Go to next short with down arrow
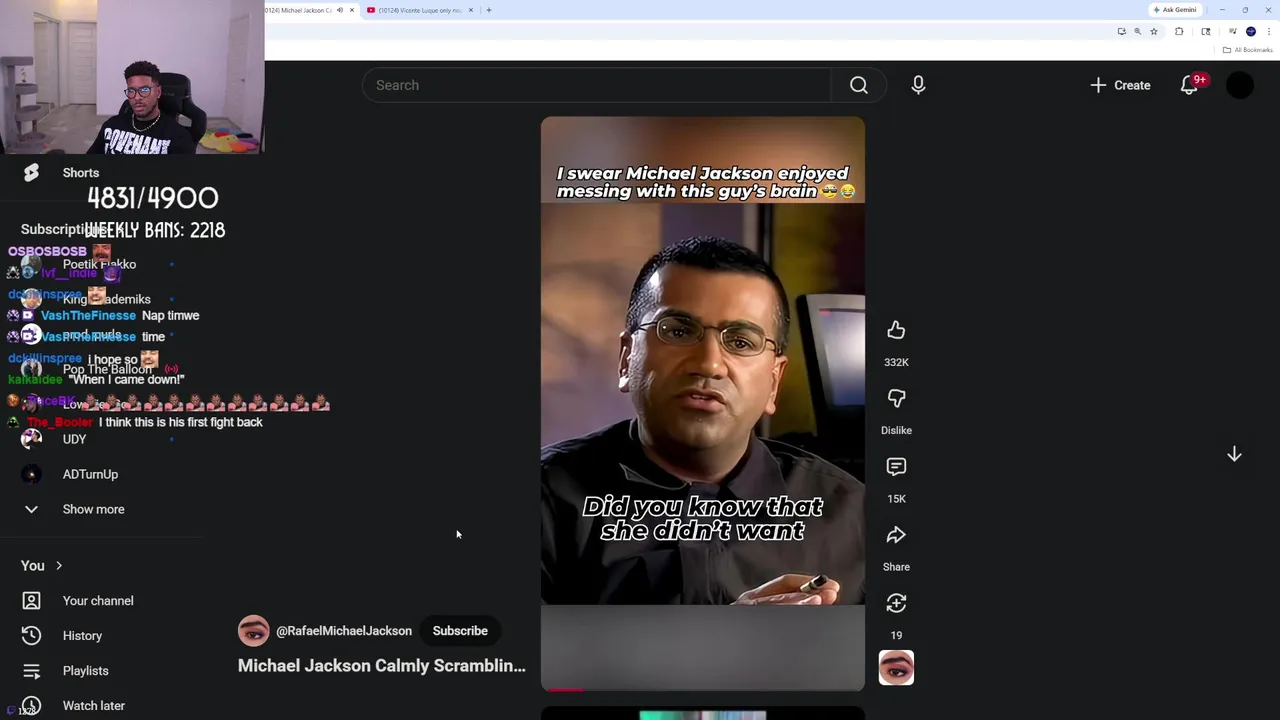 [1234, 454]
